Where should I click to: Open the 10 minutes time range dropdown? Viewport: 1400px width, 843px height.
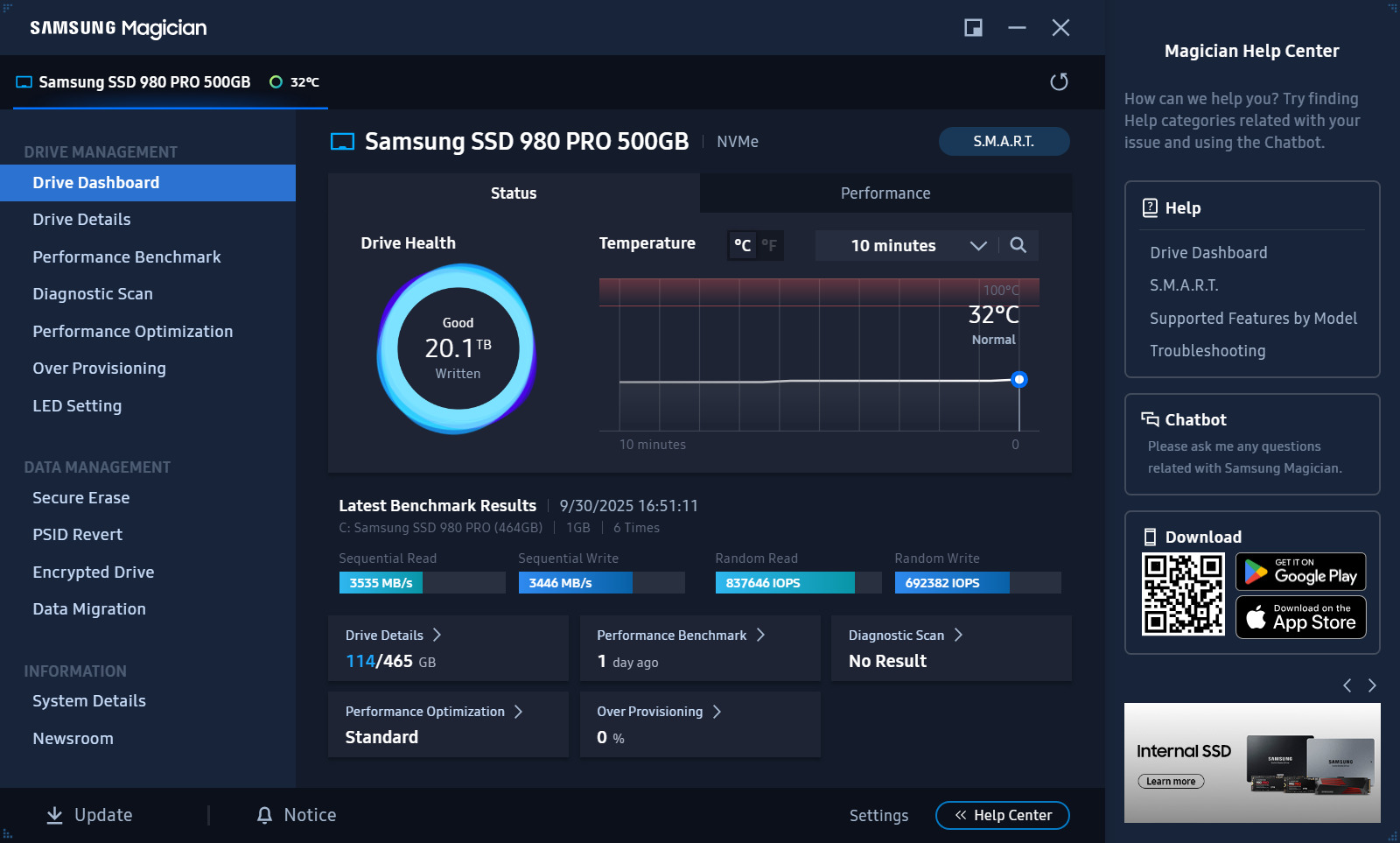click(906, 246)
